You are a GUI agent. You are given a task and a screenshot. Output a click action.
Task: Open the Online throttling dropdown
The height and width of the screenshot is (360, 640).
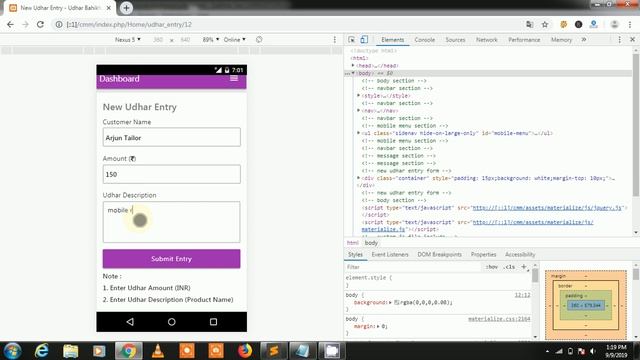pos(235,40)
